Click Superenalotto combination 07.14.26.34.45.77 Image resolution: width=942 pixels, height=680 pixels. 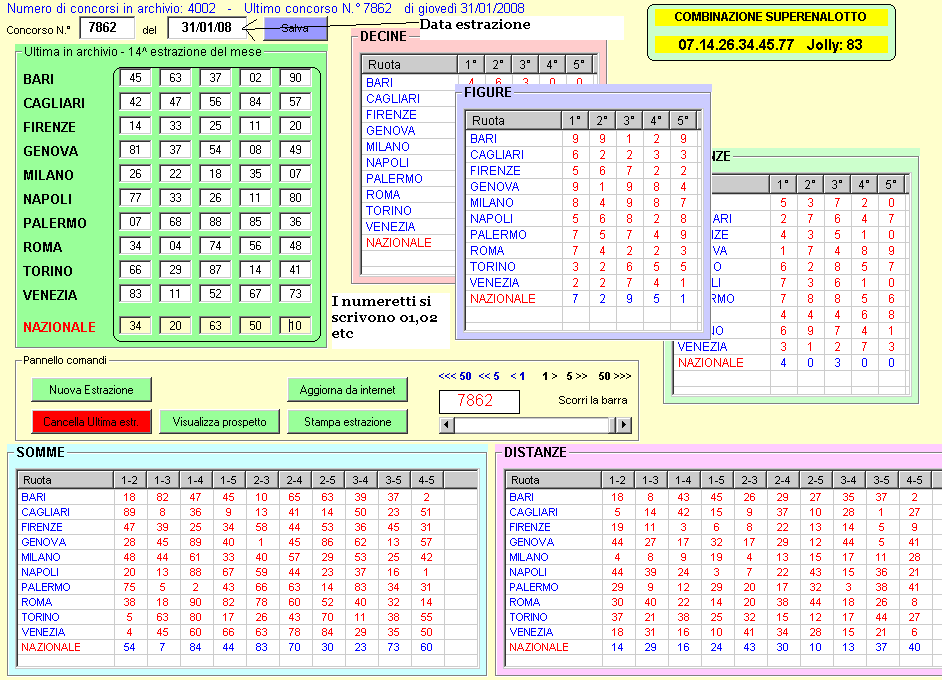tap(736, 44)
